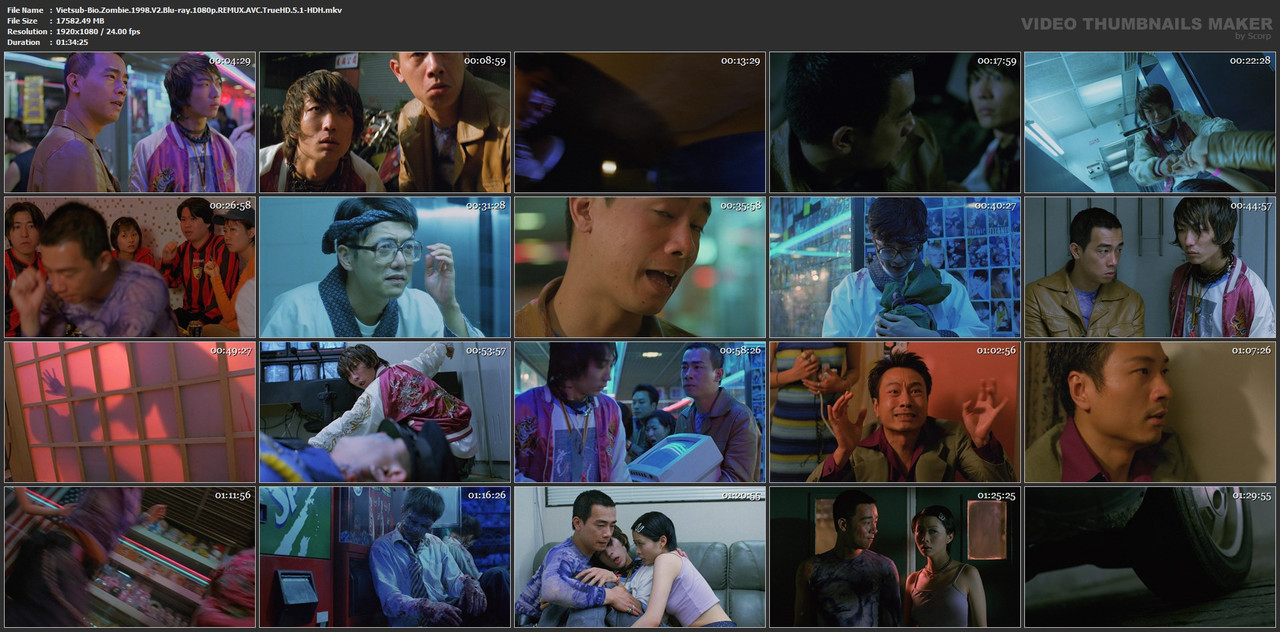The image size is (1280, 632).
Task: Click the resolution text 1920x1080 / 24.00 fps
Action: (x=98, y=31)
